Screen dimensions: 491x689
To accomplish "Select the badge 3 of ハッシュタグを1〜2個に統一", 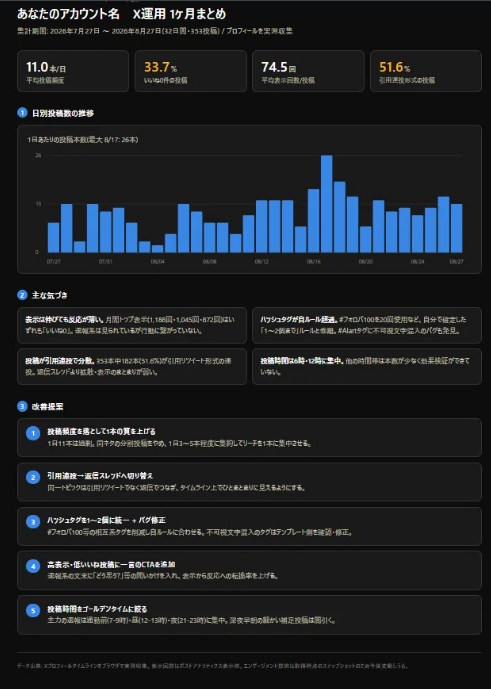I will tap(33, 522).
